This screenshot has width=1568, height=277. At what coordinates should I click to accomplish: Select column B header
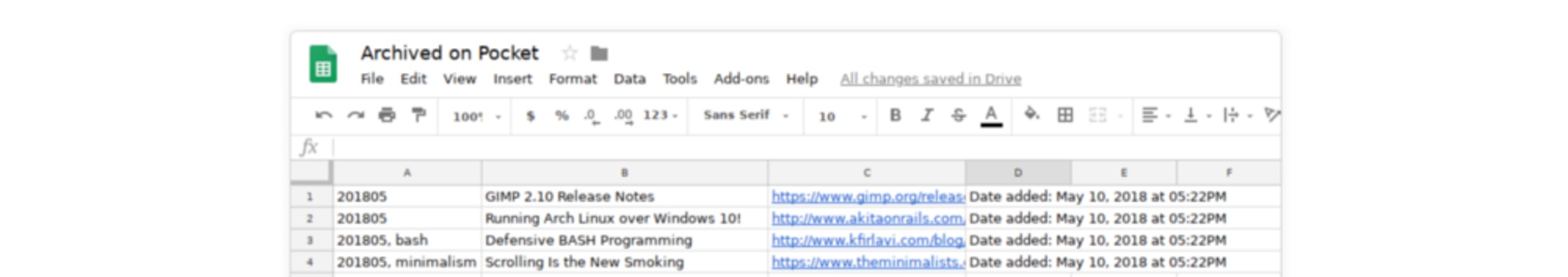coord(624,173)
